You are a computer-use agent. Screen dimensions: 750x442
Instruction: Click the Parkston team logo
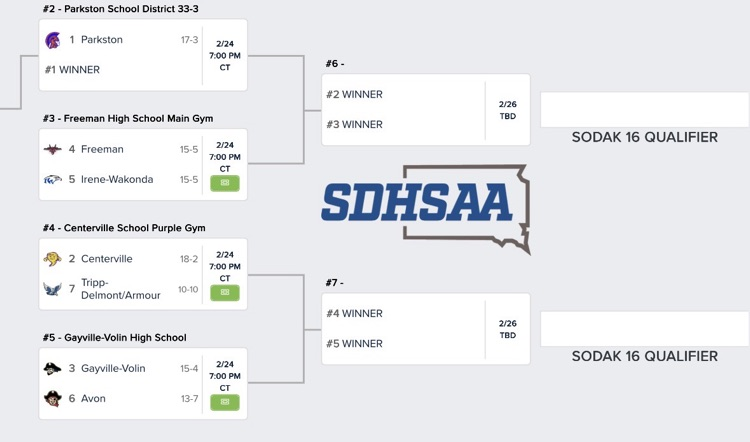pos(53,40)
